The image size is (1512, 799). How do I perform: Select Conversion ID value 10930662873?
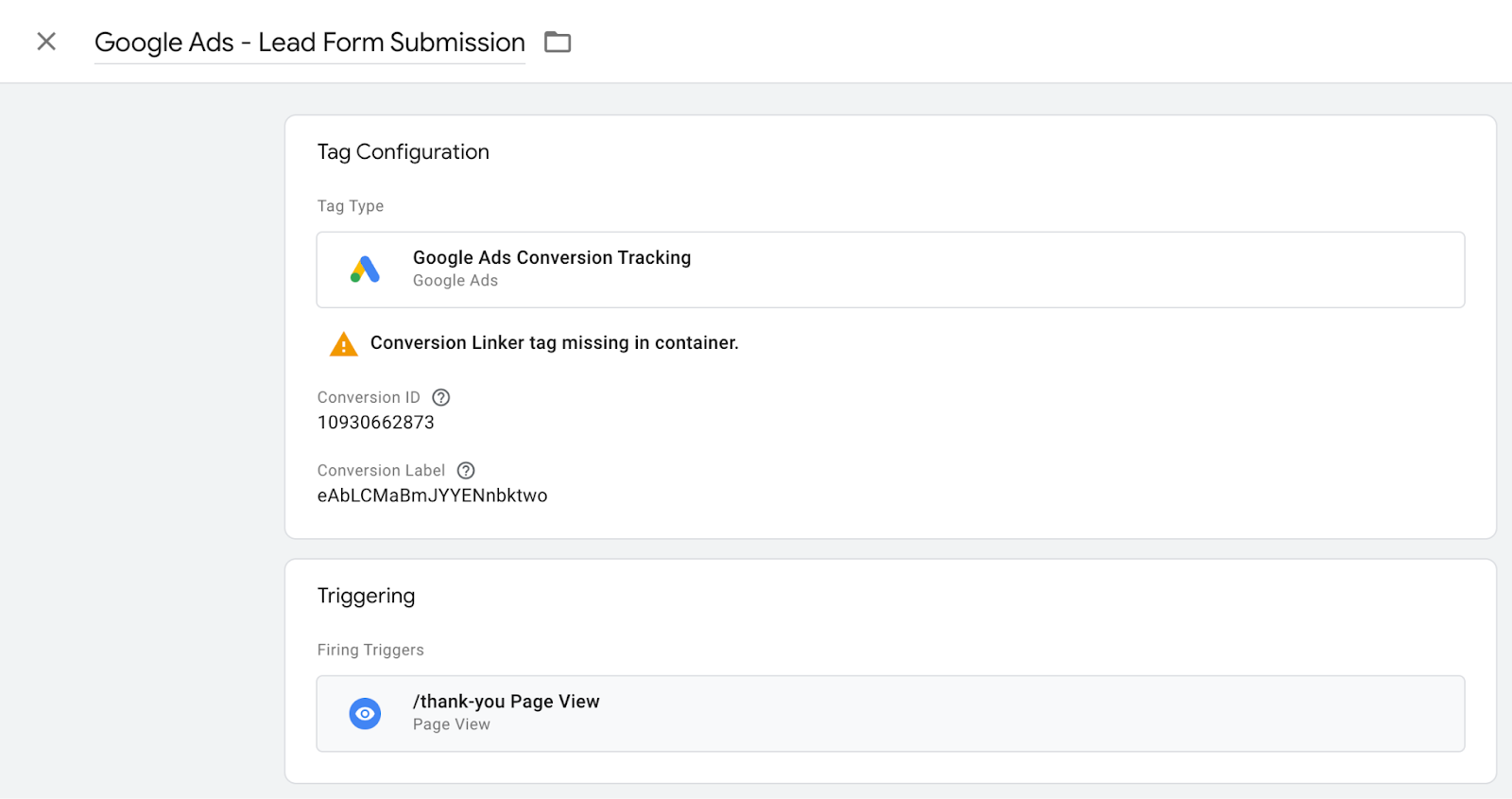[376, 423]
